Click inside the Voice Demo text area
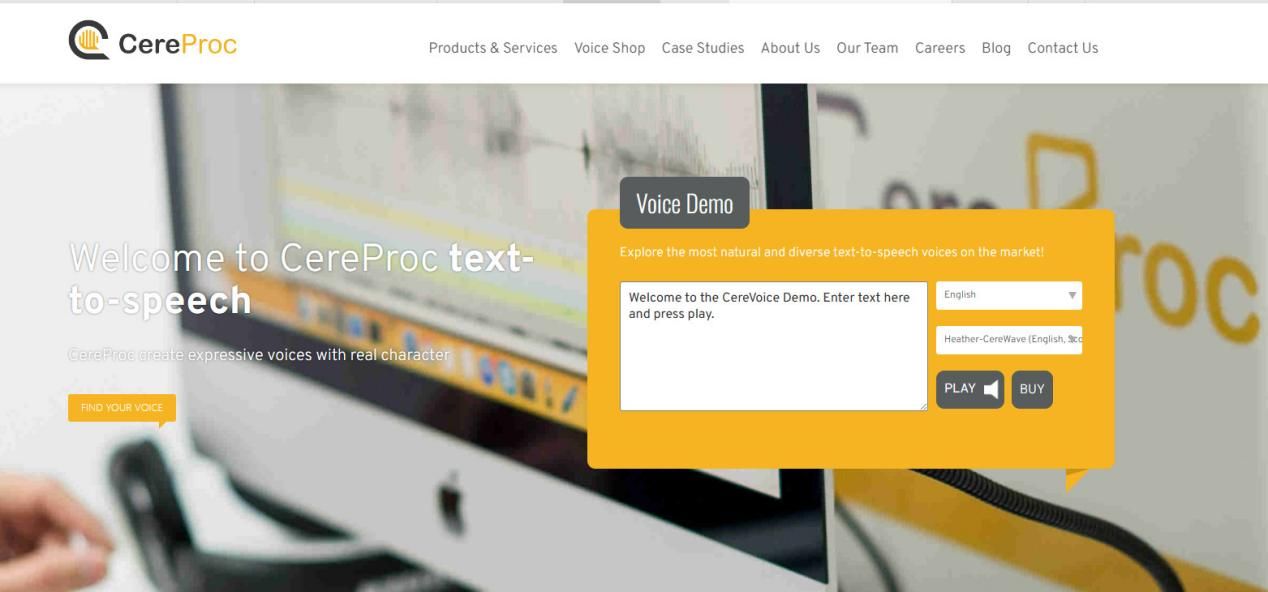The height and width of the screenshot is (592, 1268). (x=774, y=346)
